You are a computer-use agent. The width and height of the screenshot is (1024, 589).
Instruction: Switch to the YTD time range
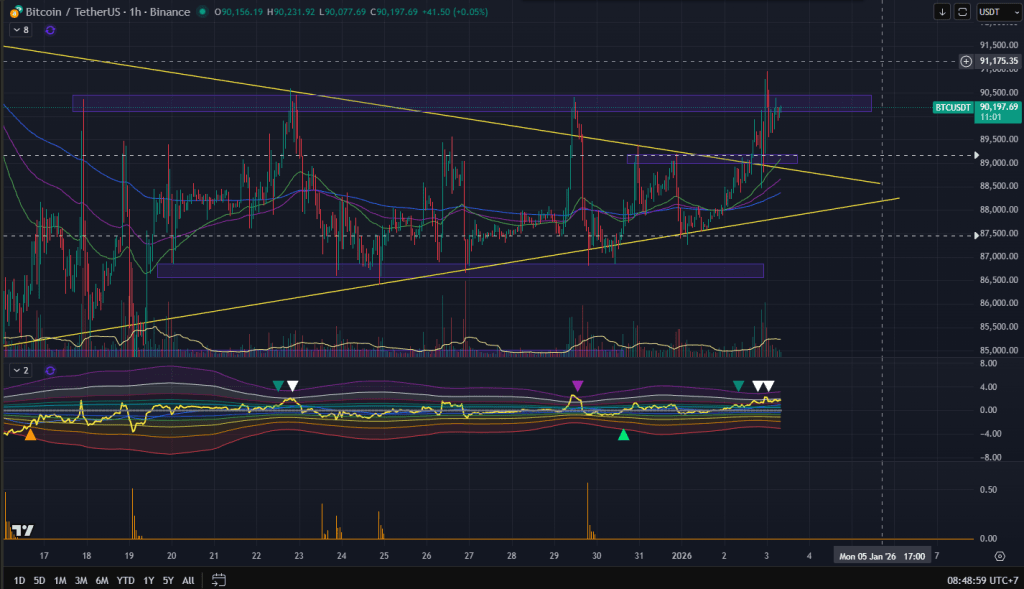[125, 580]
